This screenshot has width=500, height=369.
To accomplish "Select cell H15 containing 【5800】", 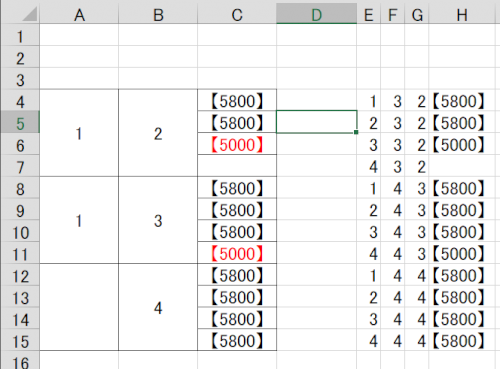I will (462, 340).
